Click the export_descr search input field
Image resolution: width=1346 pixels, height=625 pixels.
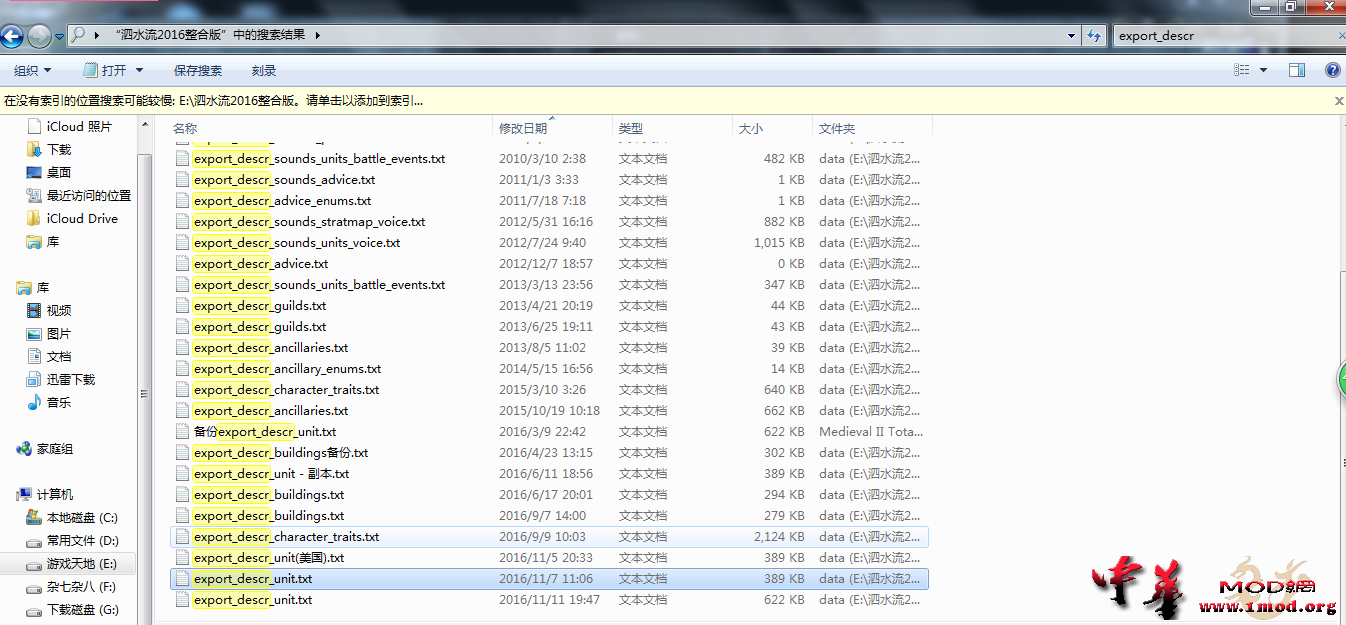pyautogui.click(x=1220, y=35)
